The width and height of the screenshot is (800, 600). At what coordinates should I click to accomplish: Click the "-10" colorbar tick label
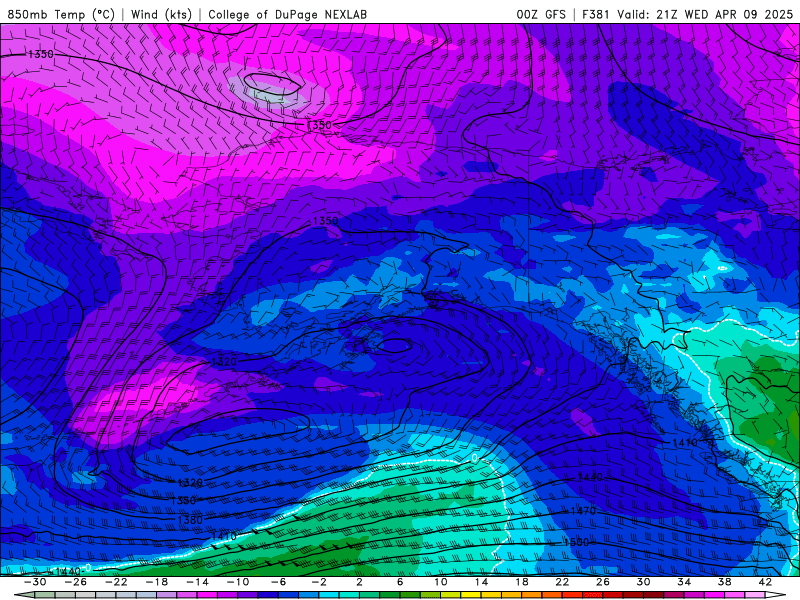coord(238,582)
